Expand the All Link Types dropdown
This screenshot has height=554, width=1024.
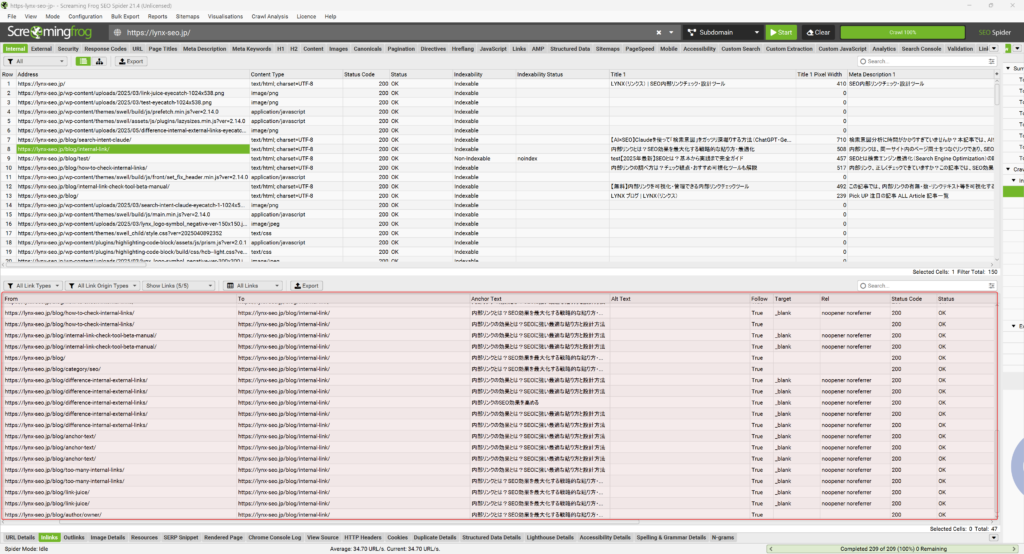[x=33, y=285]
